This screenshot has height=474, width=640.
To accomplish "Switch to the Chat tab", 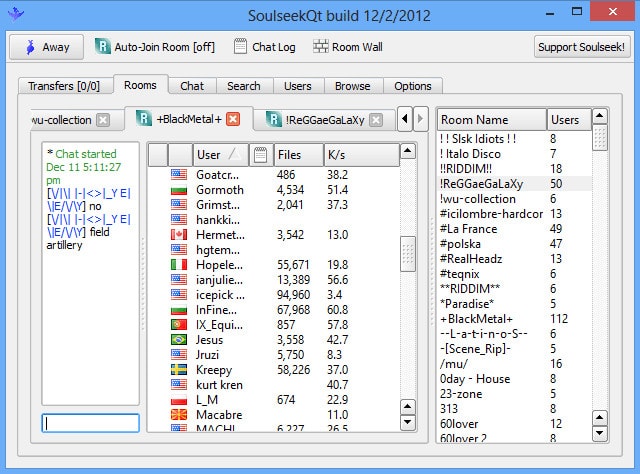I will tap(192, 86).
